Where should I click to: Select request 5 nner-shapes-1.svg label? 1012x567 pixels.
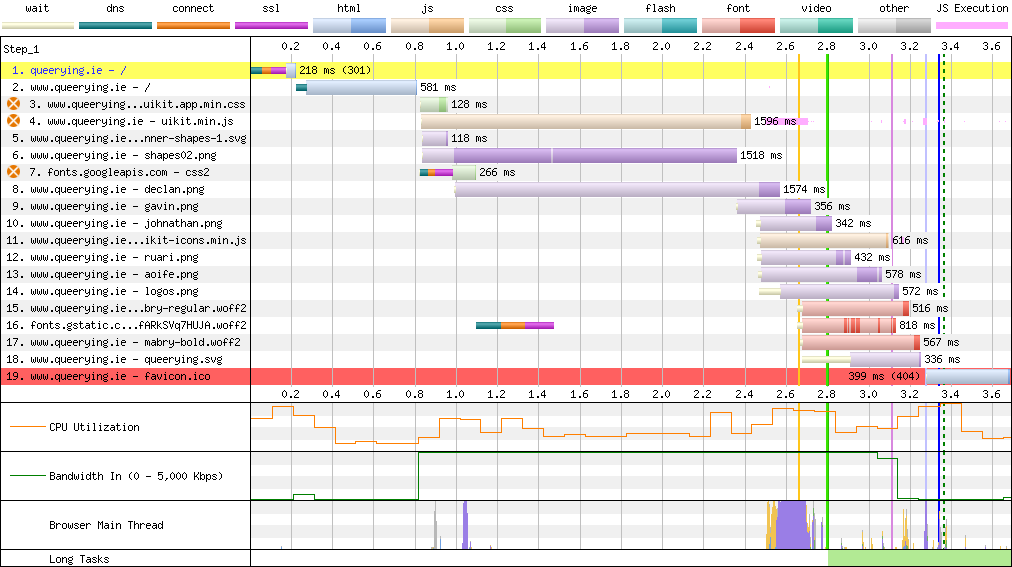click(129, 138)
